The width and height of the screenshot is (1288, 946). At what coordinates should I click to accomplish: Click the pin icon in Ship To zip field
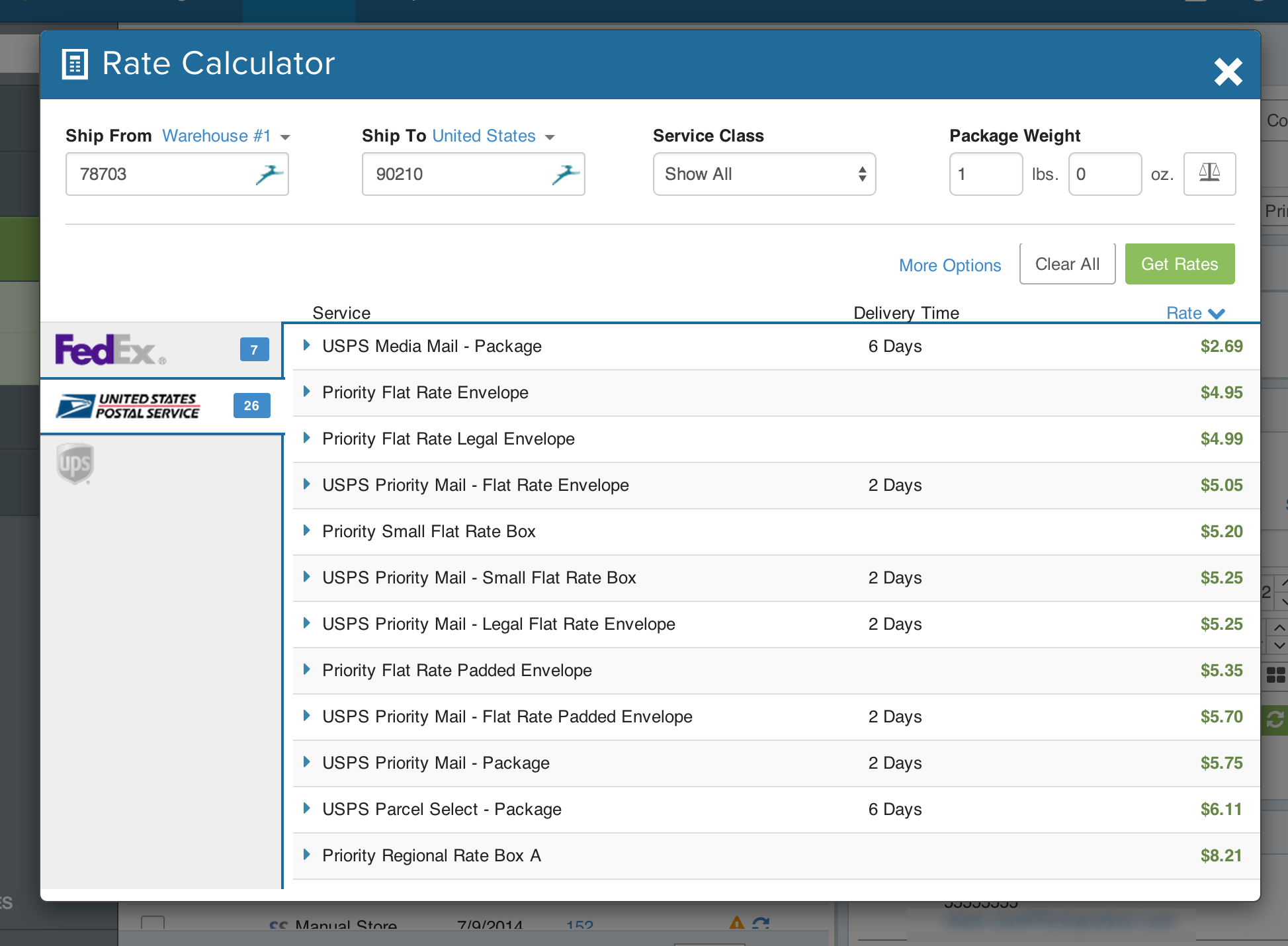tap(565, 175)
